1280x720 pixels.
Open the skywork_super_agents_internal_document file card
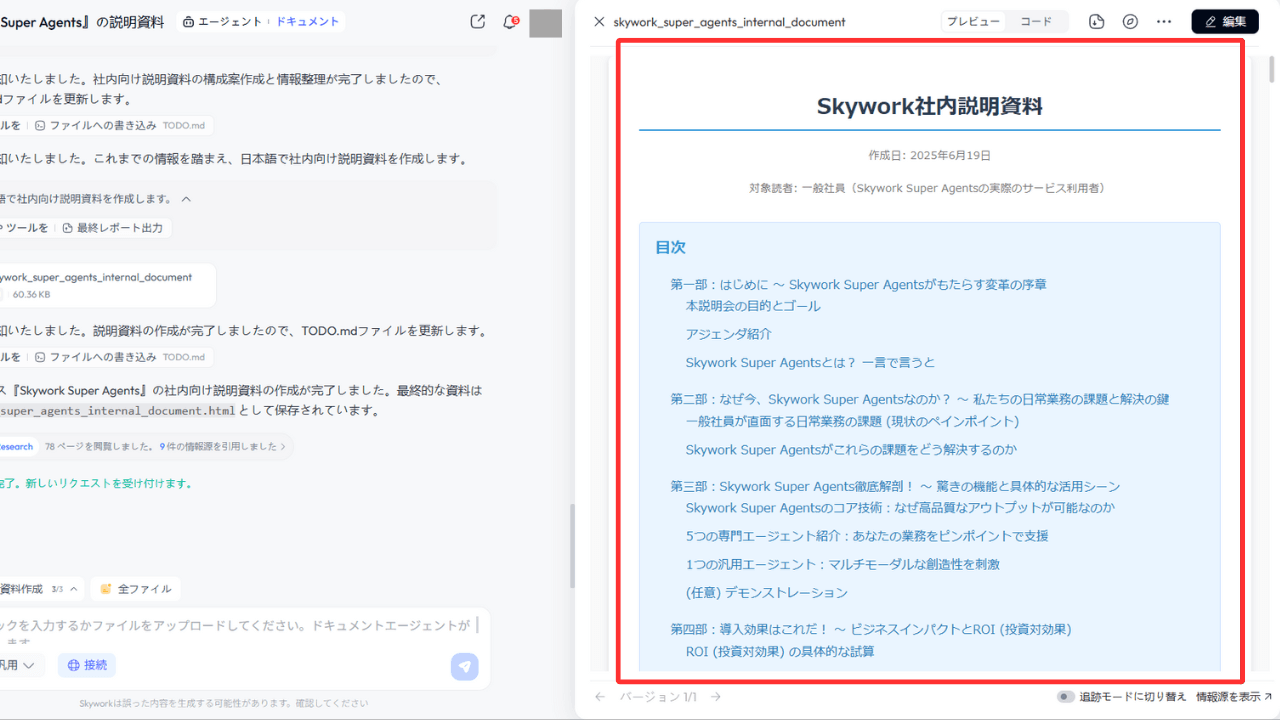(106, 285)
